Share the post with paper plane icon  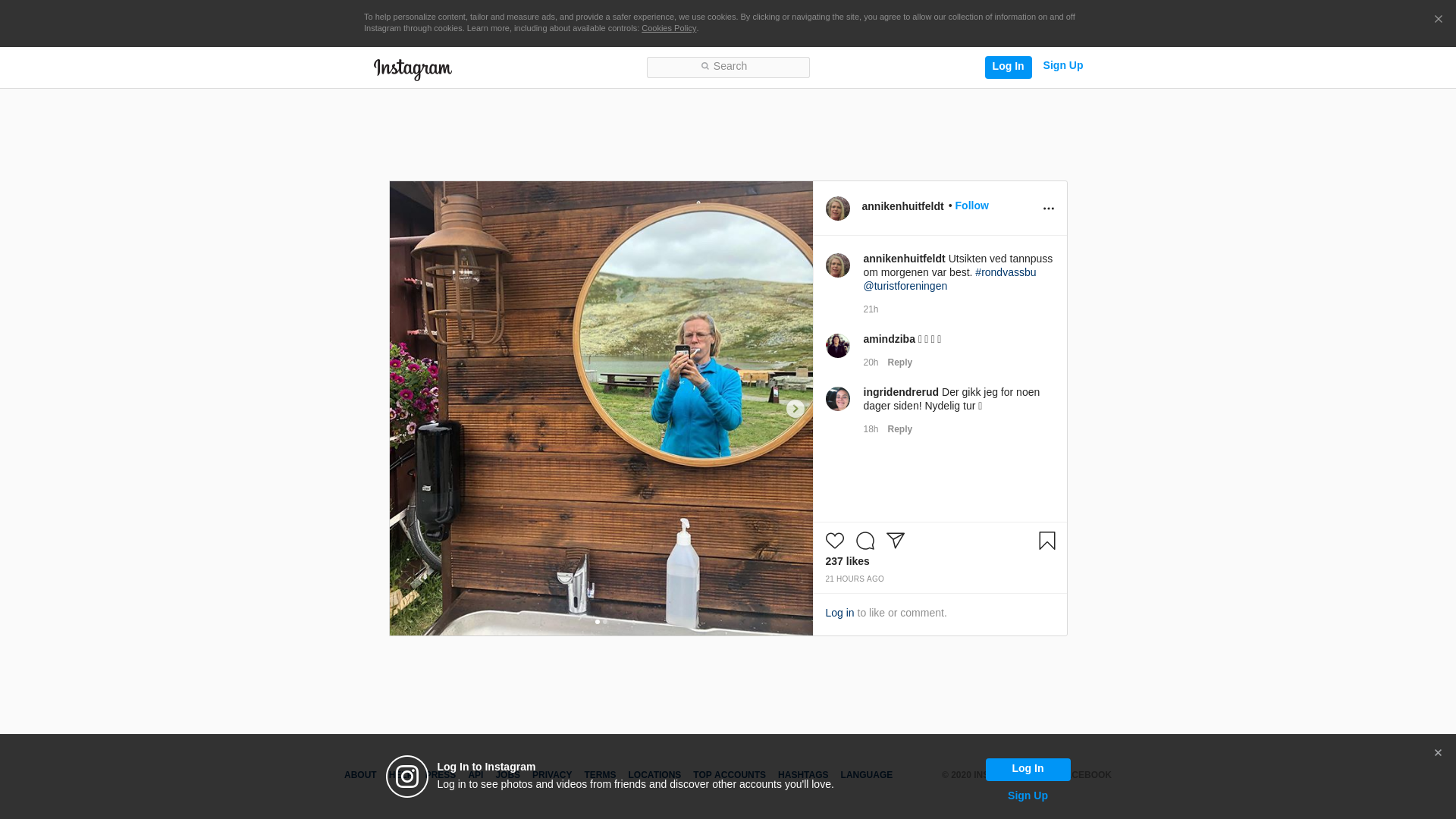tap(895, 541)
